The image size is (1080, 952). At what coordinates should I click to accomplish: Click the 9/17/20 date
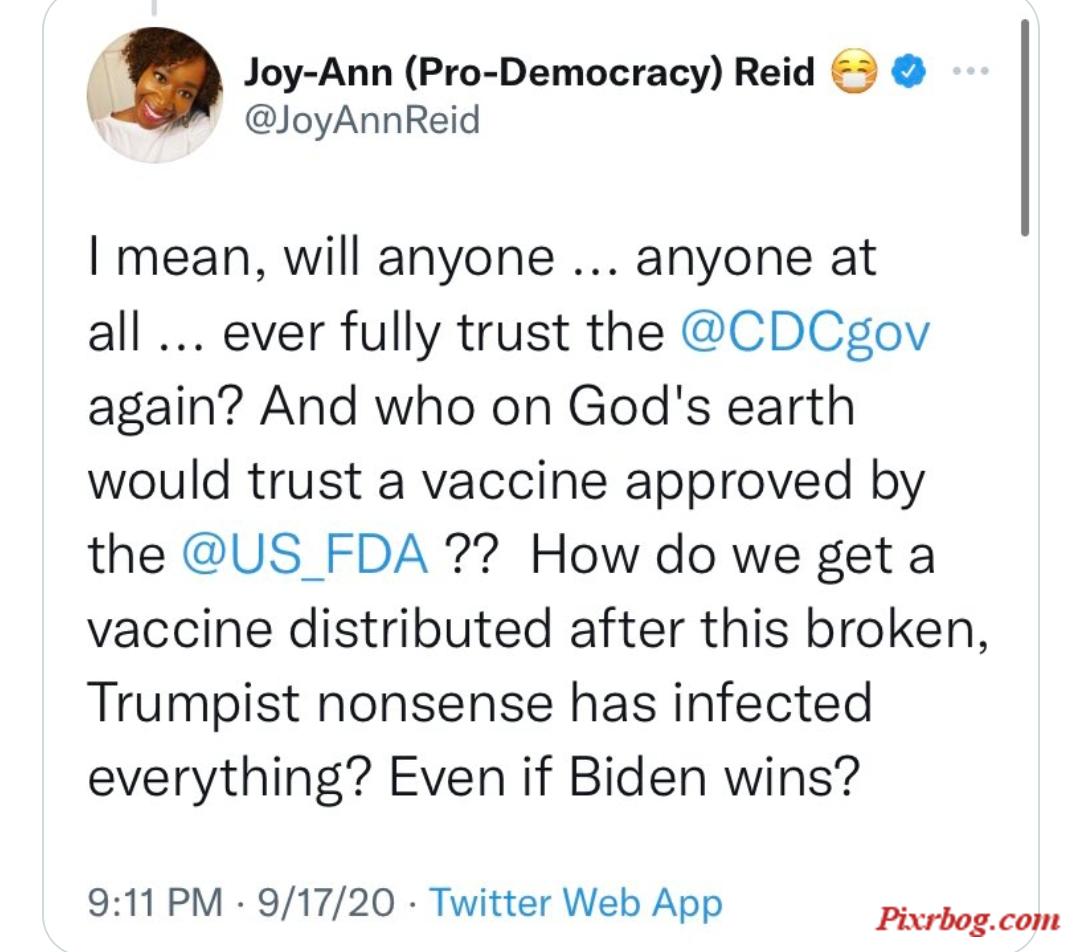pyautogui.click(x=326, y=902)
